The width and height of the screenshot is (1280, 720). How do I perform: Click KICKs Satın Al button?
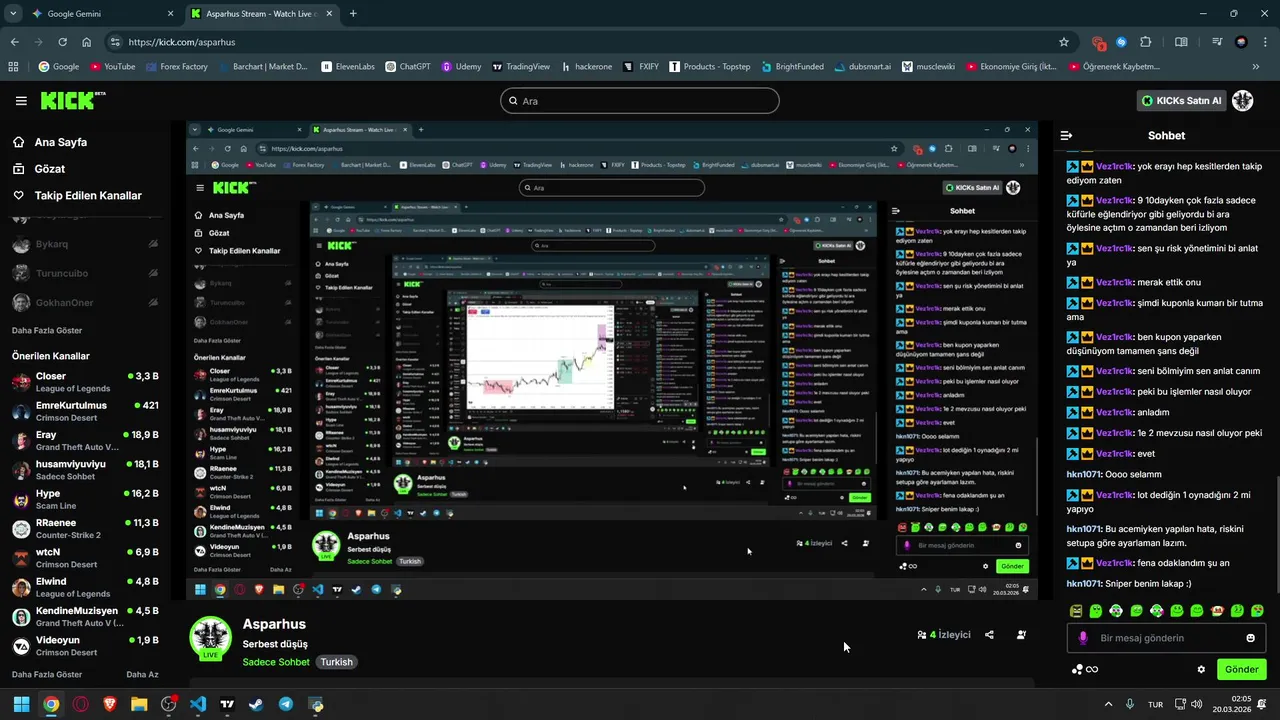click(1182, 101)
